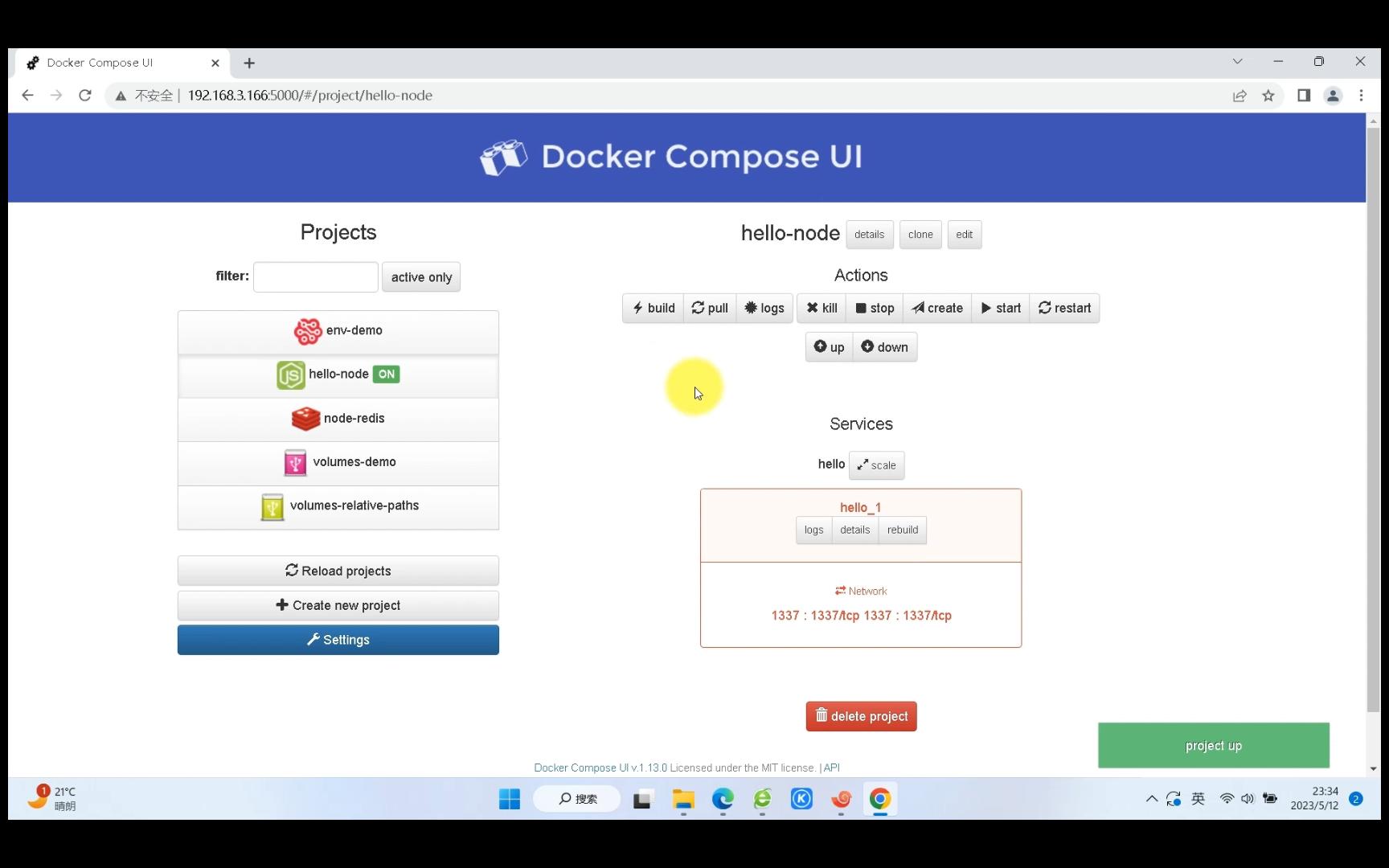View project logs from Actions
This screenshot has width=1389, height=868.
pos(764,309)
